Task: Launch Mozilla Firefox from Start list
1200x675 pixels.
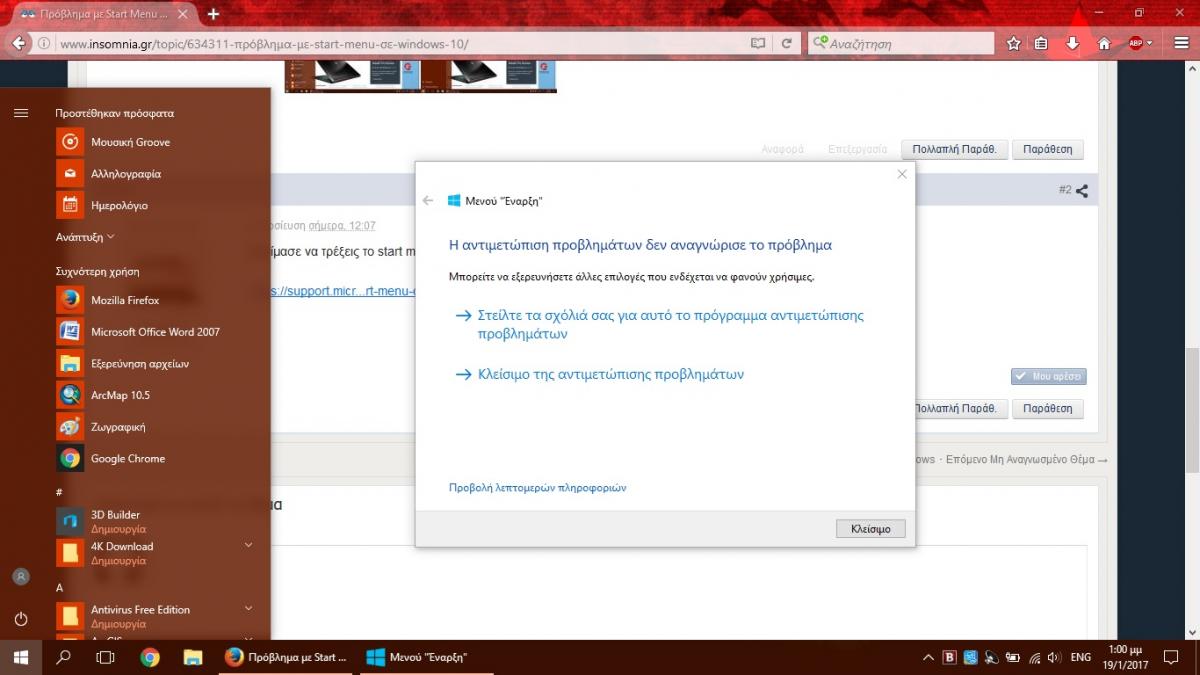Action: [162, 300]
